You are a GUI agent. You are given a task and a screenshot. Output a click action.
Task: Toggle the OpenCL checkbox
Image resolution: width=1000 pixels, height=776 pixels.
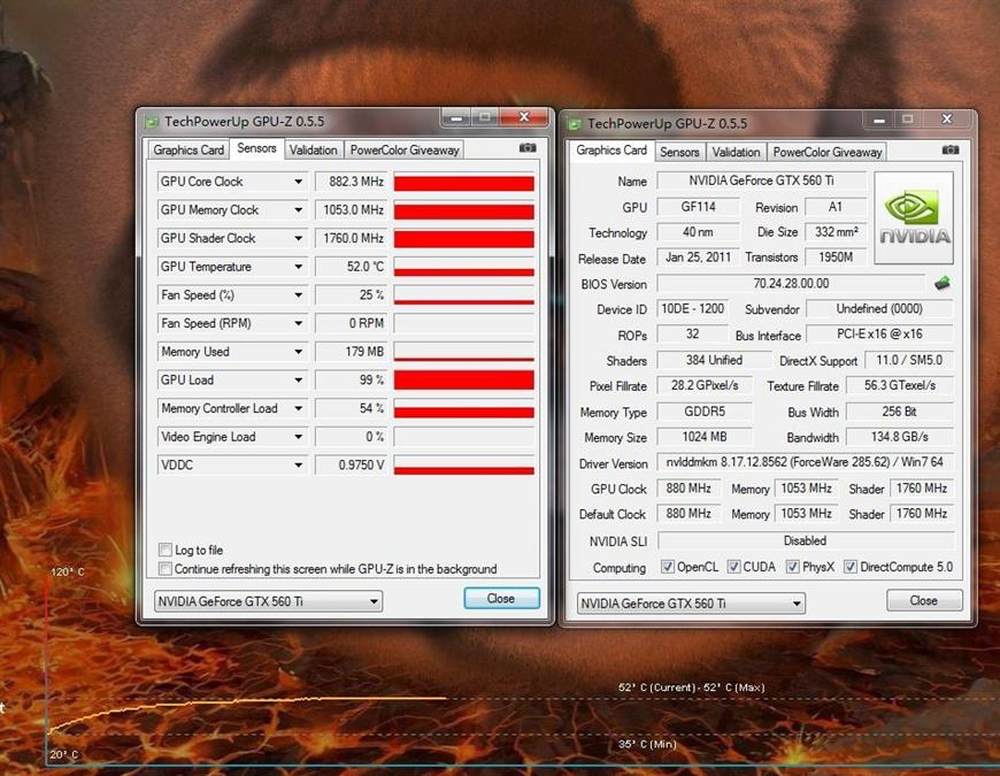[667, 566]
